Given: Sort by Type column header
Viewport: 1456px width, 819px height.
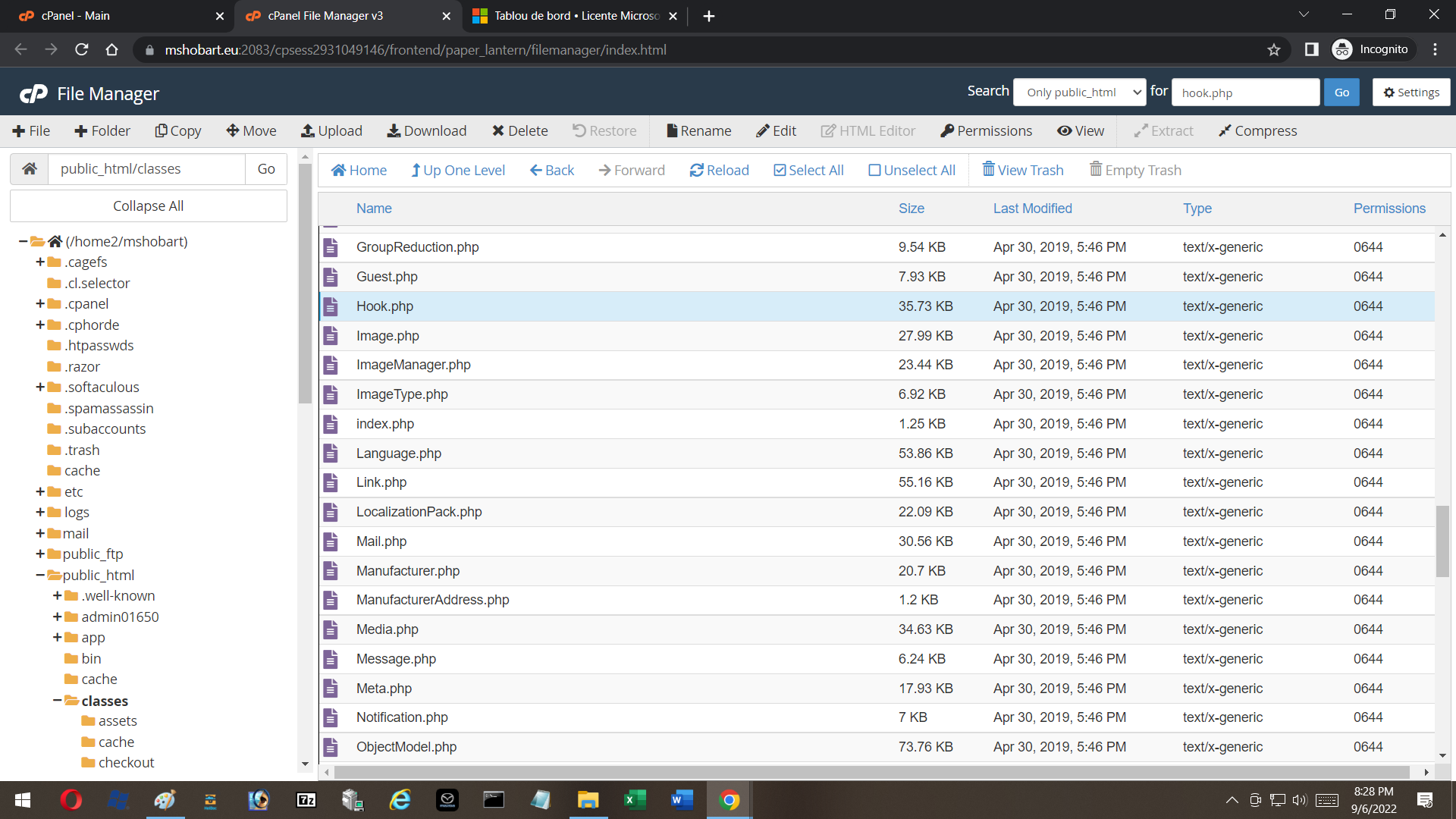Looking at the screenshot, I should pos(1197,209).
